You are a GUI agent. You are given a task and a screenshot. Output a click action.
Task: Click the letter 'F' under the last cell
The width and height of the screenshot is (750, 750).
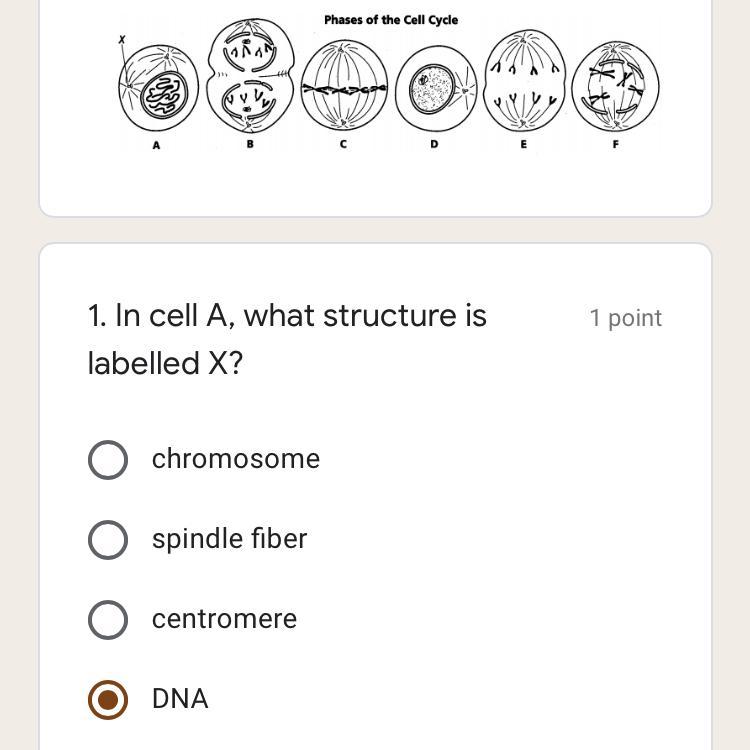[x=615, y=144]
